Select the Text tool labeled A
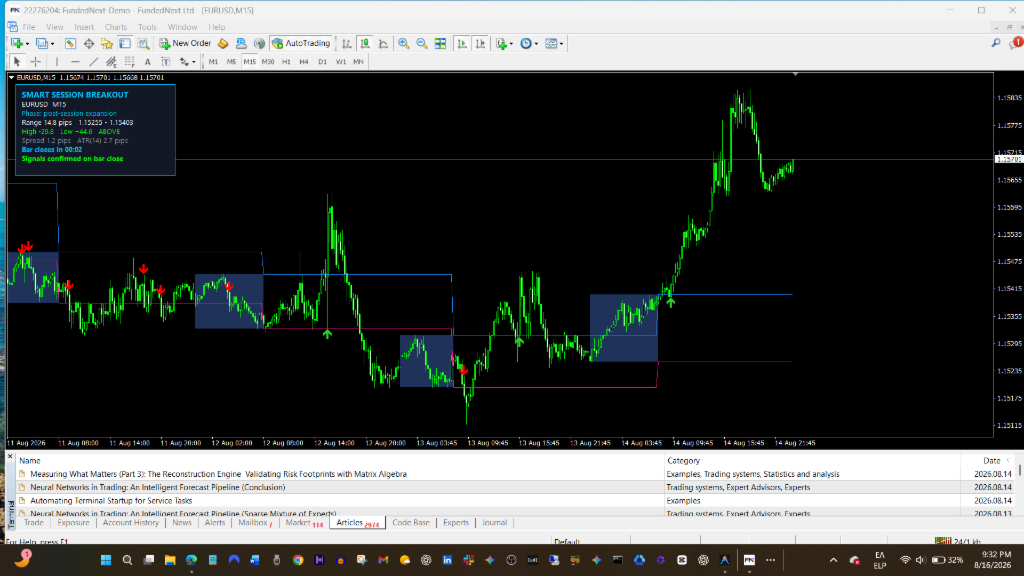 click(x=148, y=61)
